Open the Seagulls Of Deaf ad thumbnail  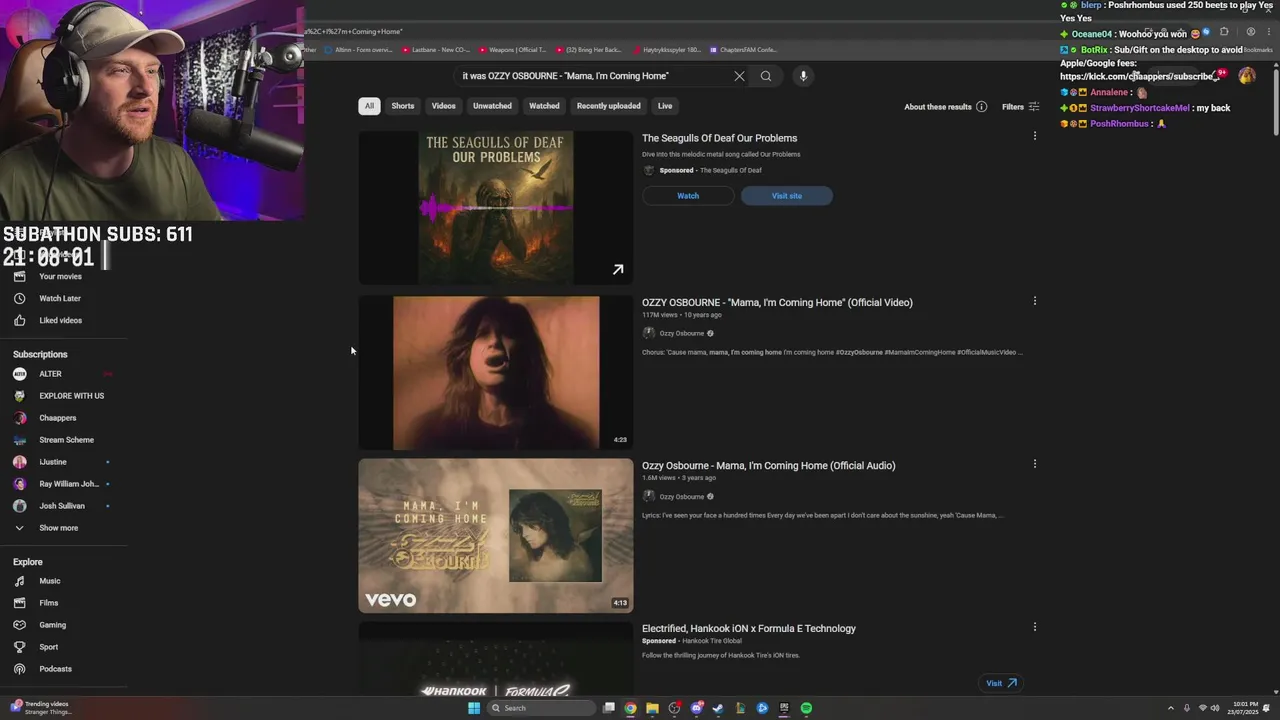pos(496,207)
